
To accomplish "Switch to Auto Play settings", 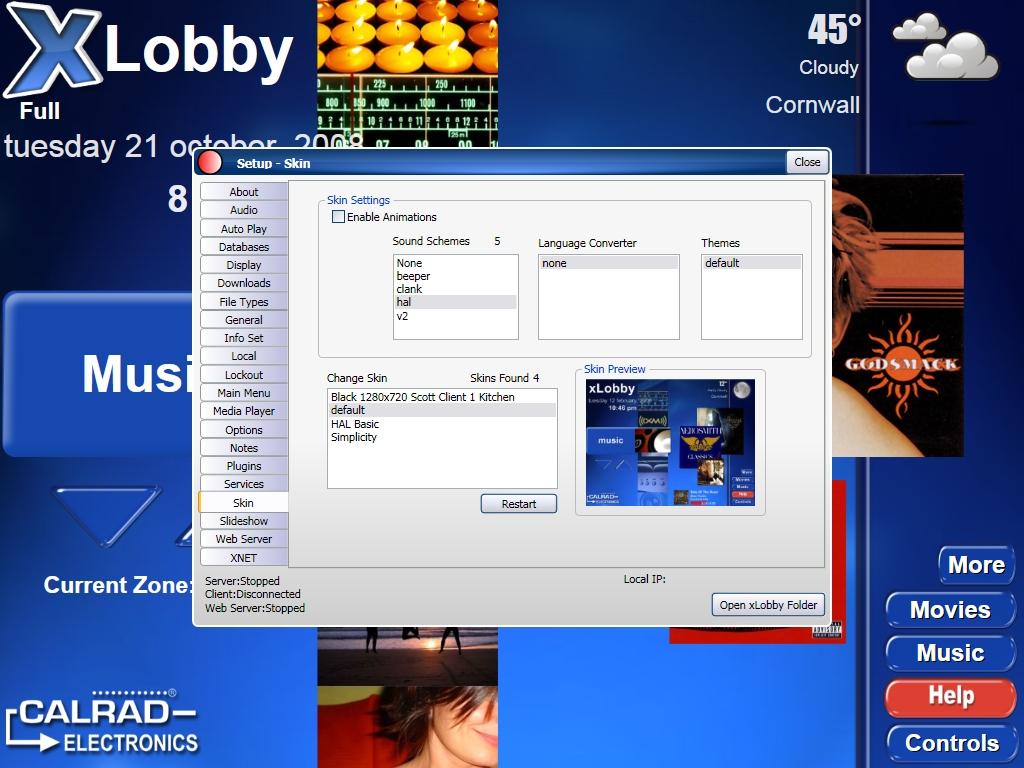I will 244,229.
